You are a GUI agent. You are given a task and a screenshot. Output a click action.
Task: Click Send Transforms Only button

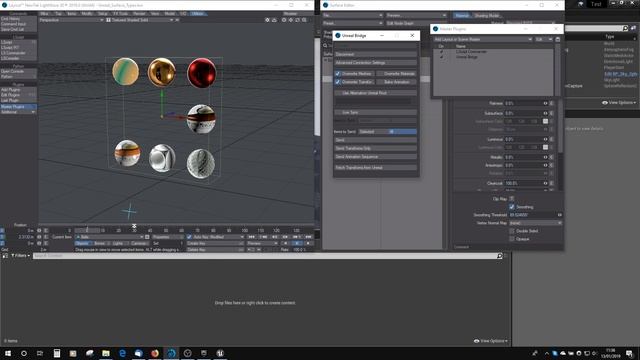click(x=376, y=148)
